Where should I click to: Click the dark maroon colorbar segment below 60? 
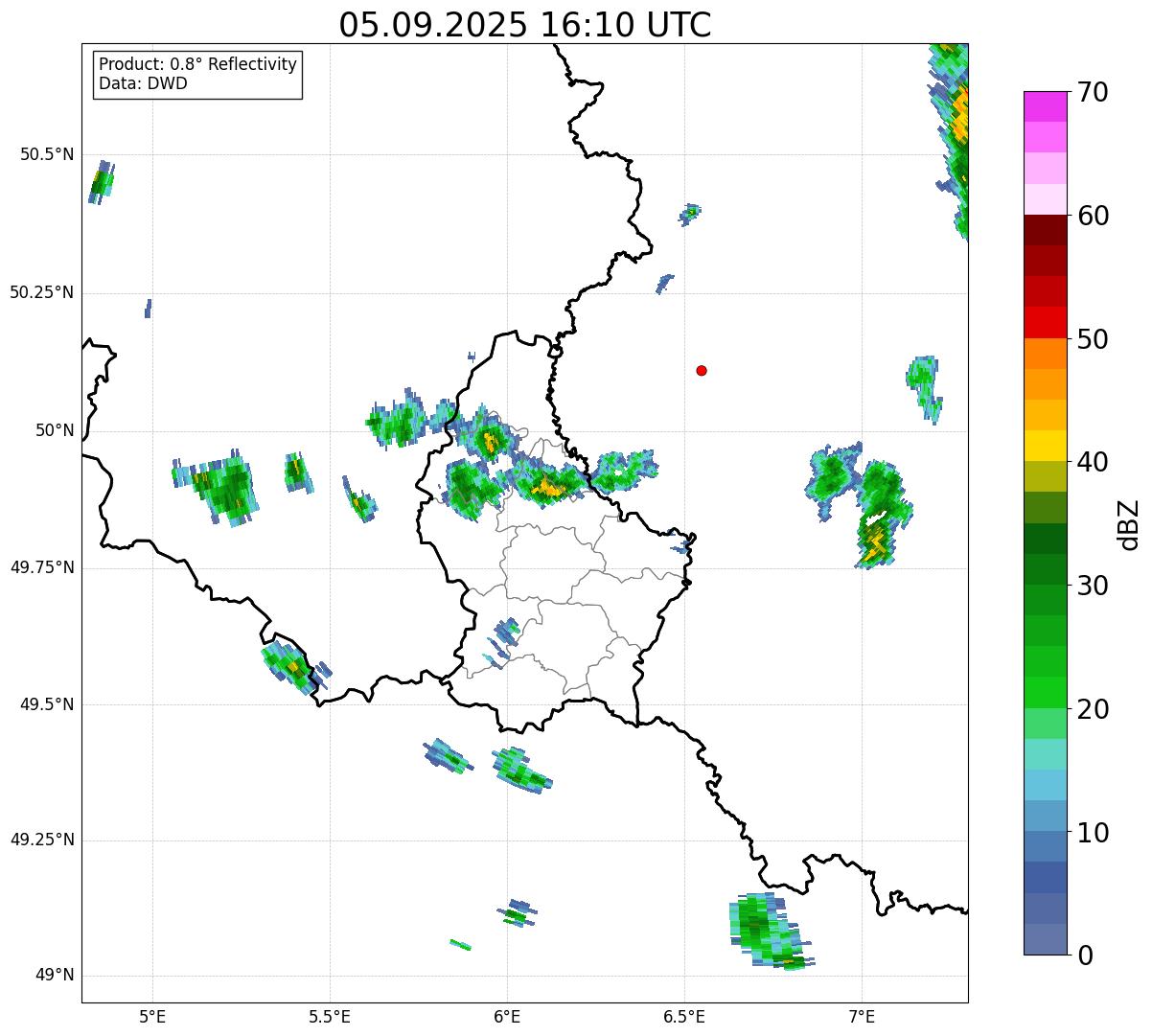click(1045, 230)
